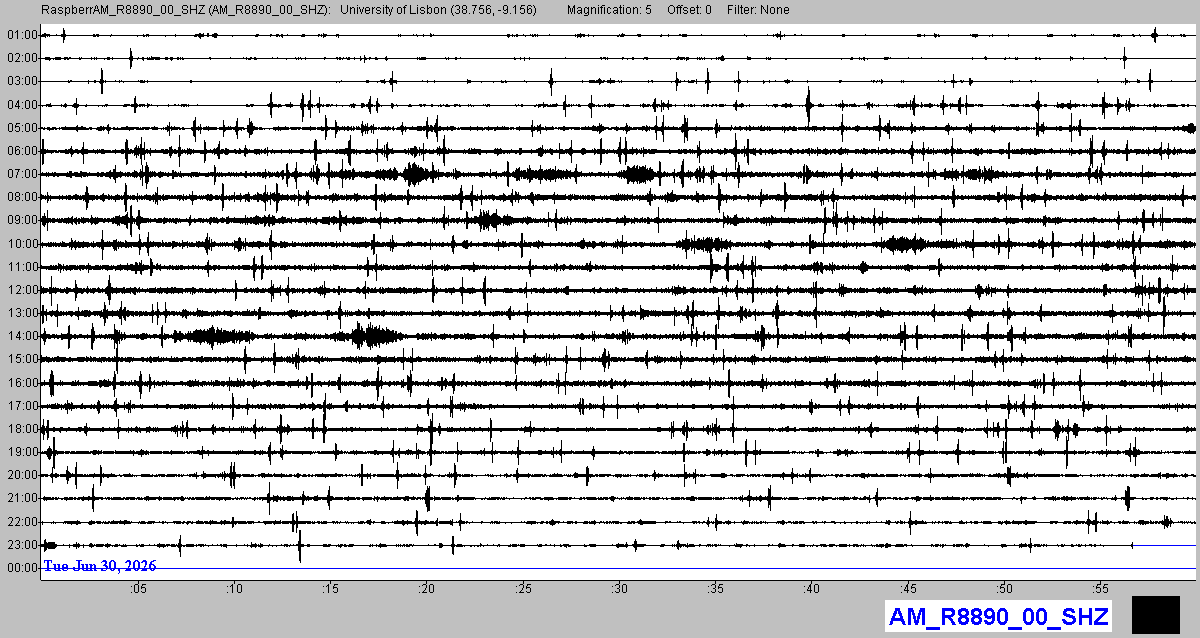This screenshot has width=1200, height=638.
Task: Click the 12:00 hour label
Action: pos(22,290)
